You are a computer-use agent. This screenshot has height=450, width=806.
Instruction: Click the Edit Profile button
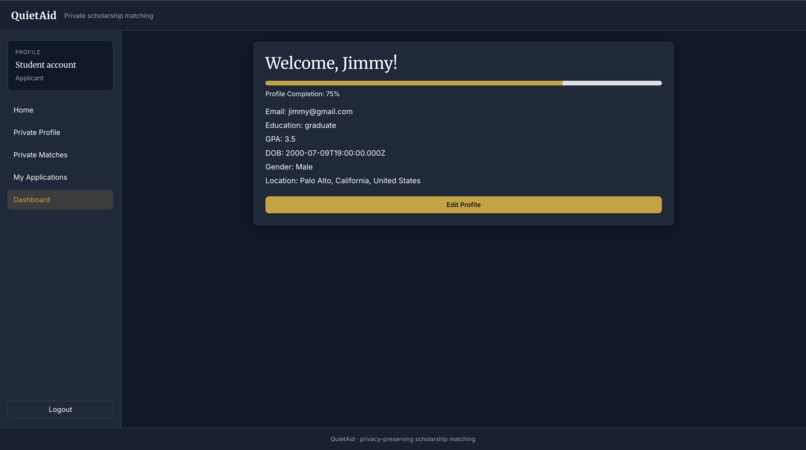463,205
